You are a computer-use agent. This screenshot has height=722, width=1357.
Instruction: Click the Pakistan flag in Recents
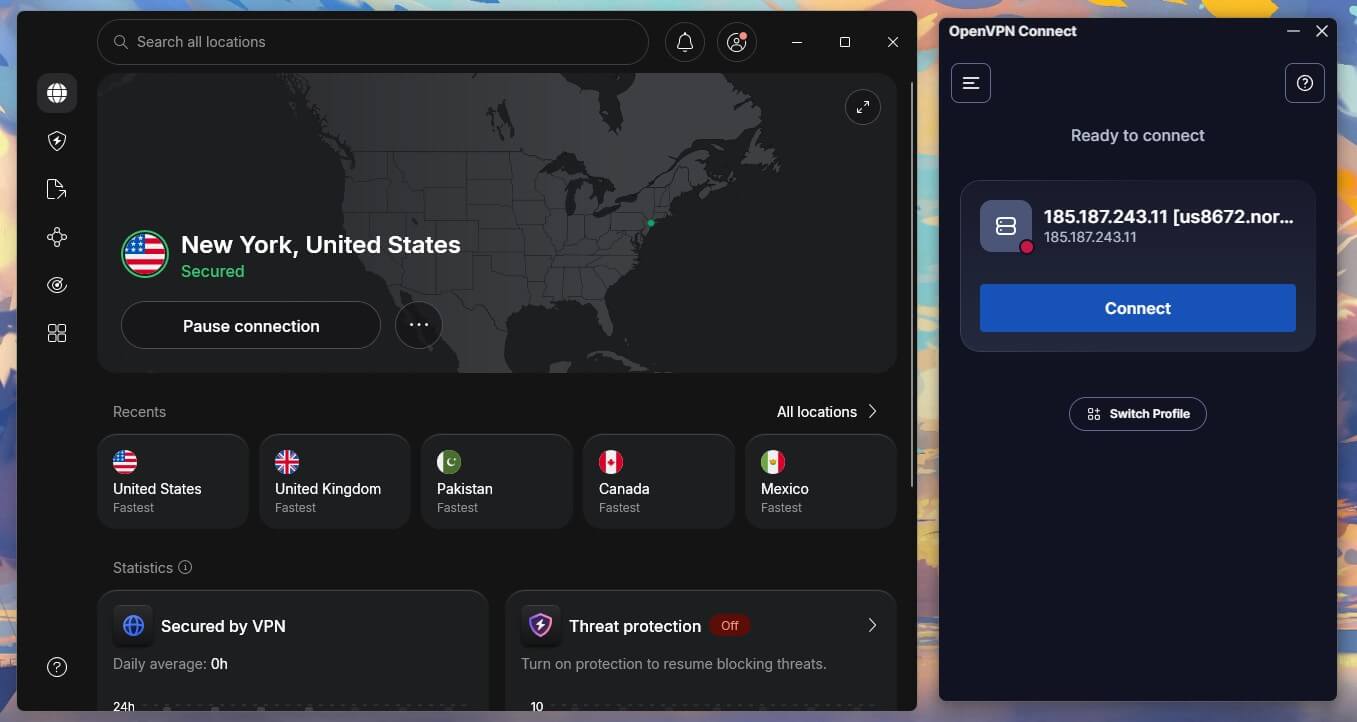[449, 461]
